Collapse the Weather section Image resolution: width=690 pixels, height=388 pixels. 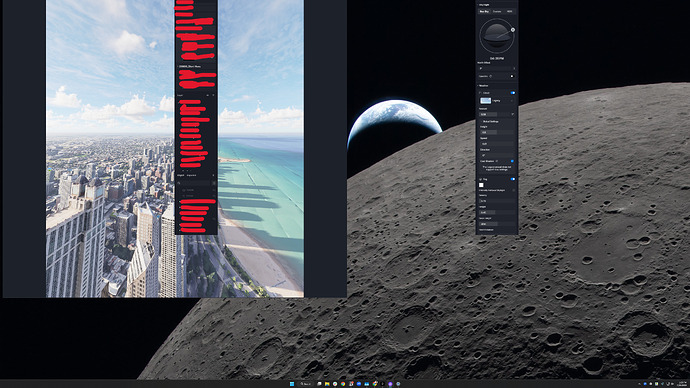(483, 86)
